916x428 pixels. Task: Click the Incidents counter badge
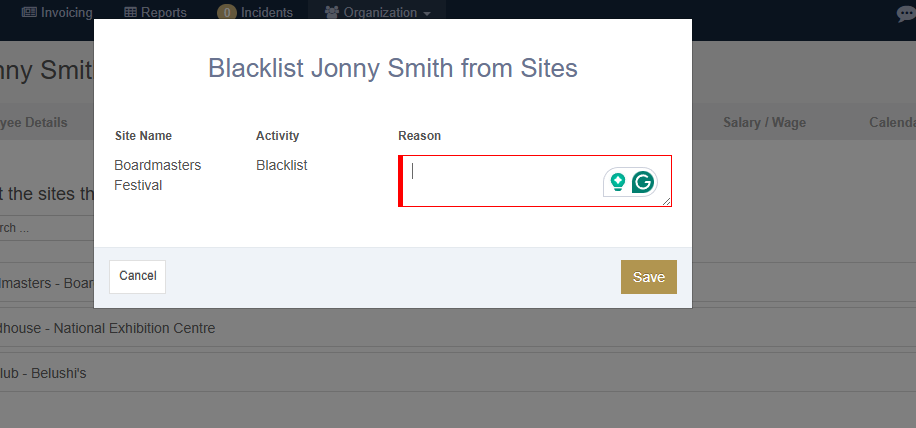tap(227, 12)
